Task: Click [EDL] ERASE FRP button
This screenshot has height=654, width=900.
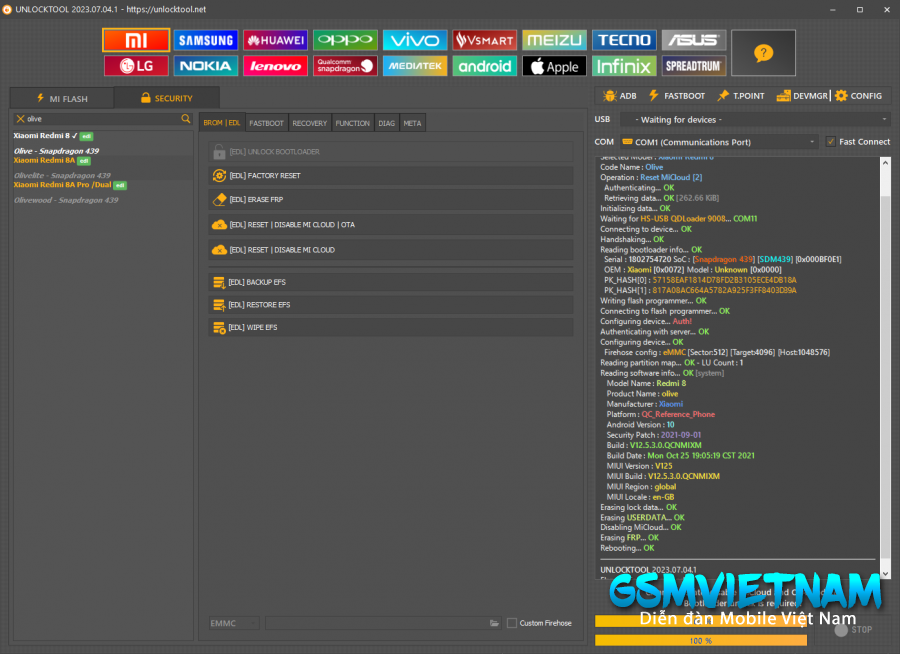Action: point(391,199)
